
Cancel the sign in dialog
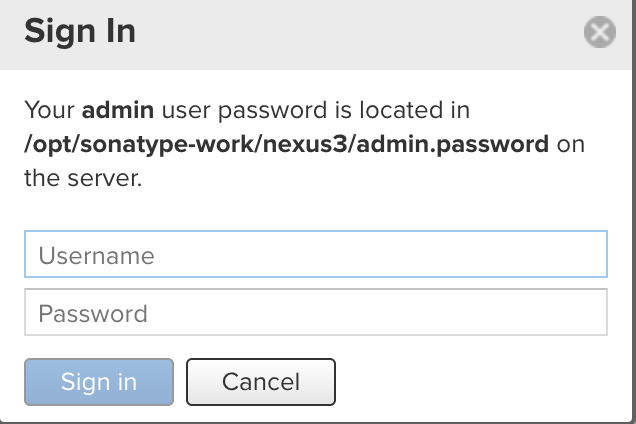[260, 381]
